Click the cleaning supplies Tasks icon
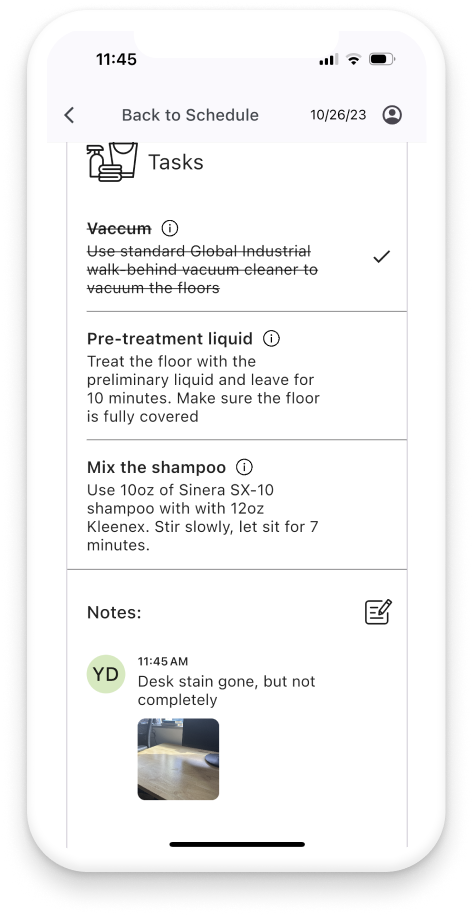The height and width of the screenshot is (916, 472). [112, 161]
